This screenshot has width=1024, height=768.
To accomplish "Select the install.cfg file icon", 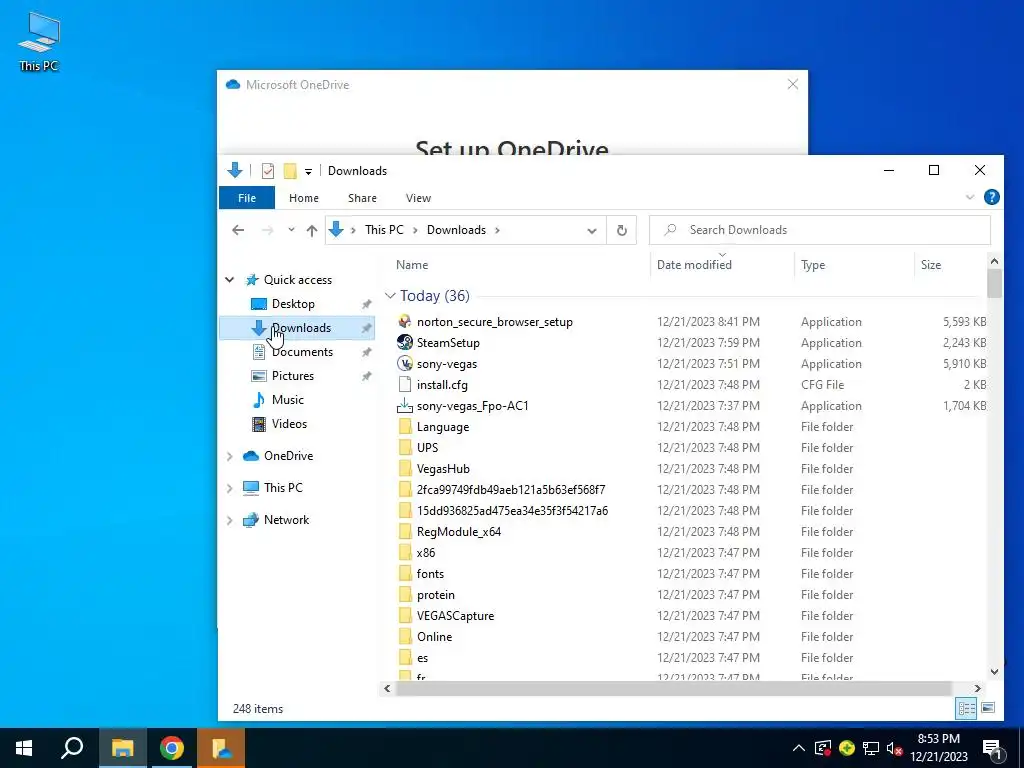I will (x=405, y=385).
